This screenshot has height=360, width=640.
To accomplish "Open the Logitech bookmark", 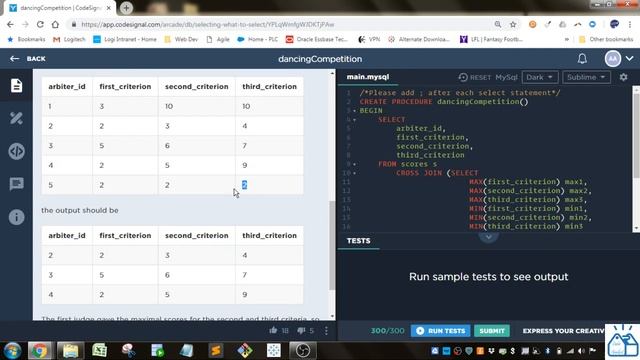I will coord(69,40).
